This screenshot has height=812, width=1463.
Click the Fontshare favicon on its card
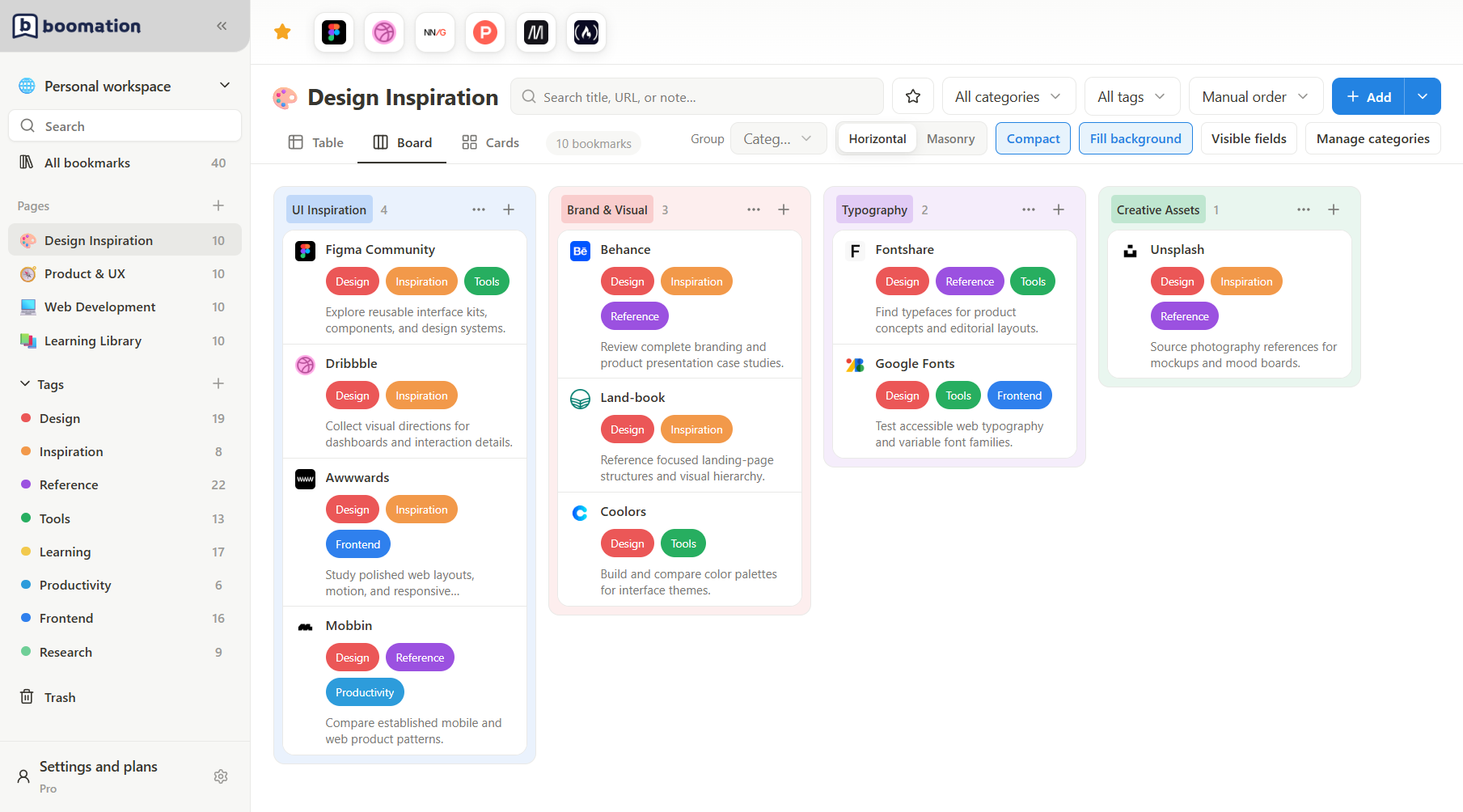(x=855, y=251)
